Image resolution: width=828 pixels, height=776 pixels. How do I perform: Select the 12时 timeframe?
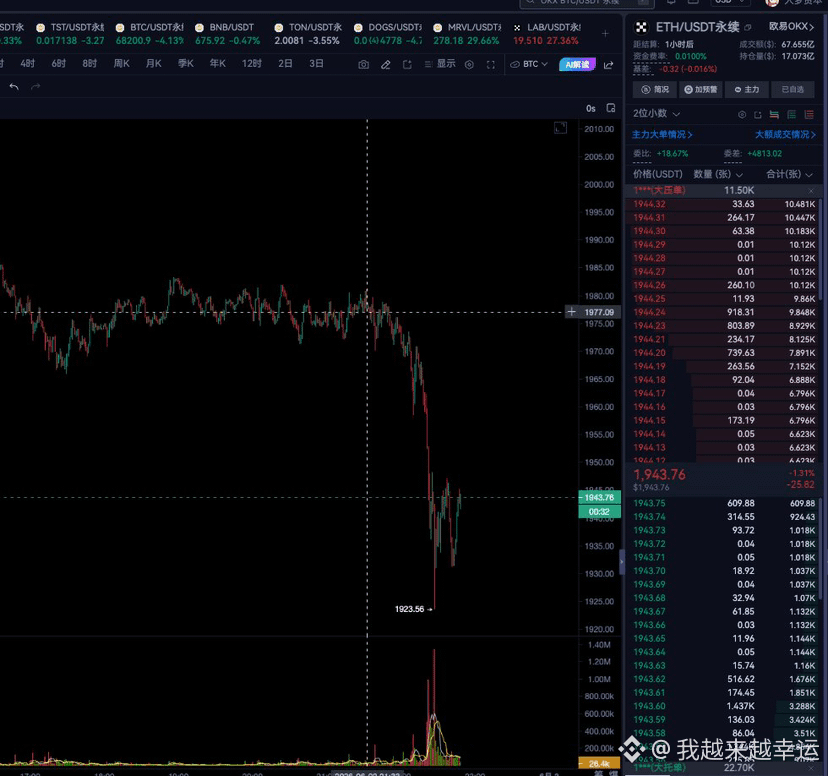click(252, 64)
